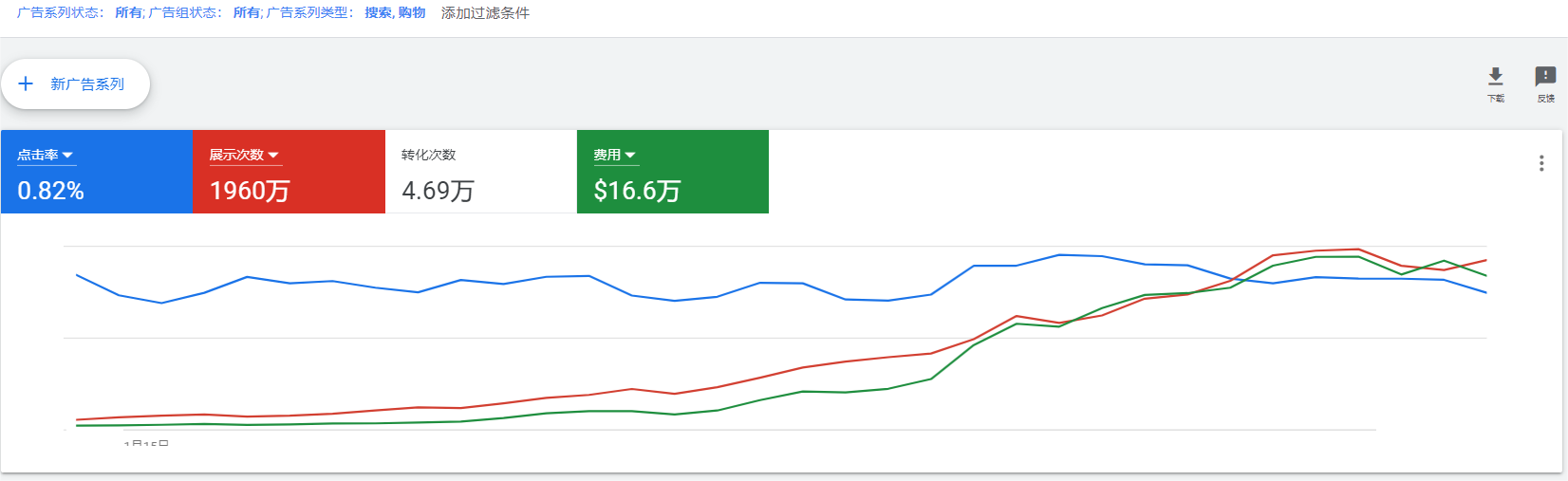Click the 添加过滤条件 filter field
1568x481 pixels.
coord(485,13)
